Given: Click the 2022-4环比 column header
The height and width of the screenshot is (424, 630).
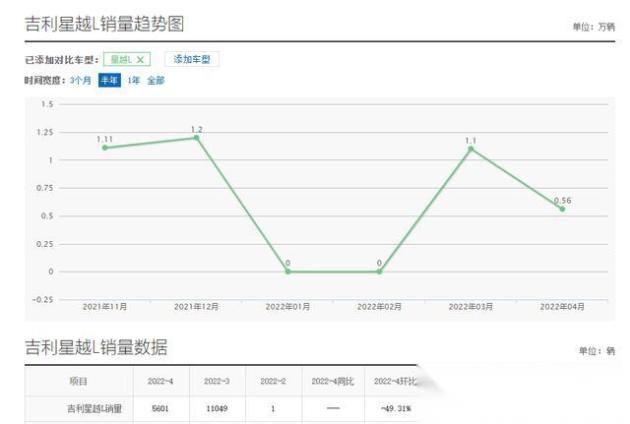Looking at the screenshot, I should click(x=396, y=381).
